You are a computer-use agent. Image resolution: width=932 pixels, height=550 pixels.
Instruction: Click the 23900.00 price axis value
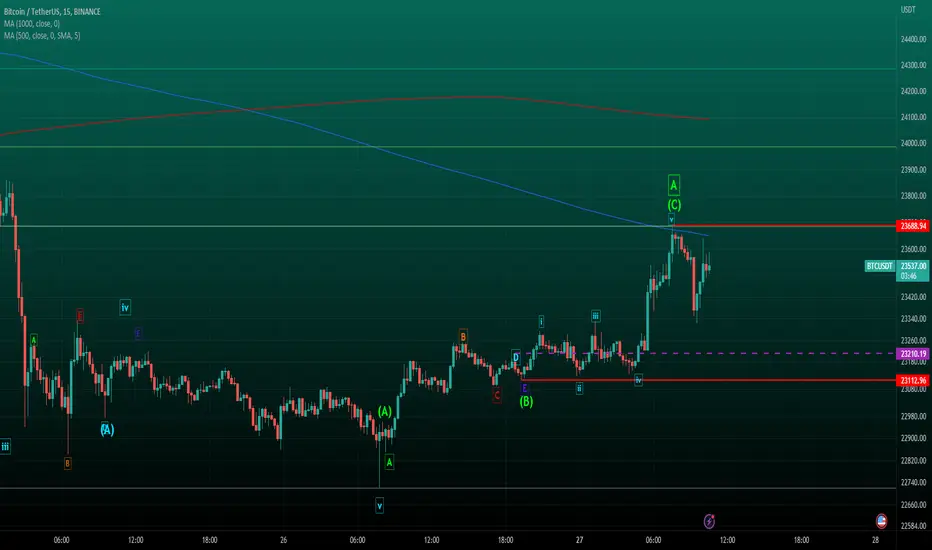point(914,169)
